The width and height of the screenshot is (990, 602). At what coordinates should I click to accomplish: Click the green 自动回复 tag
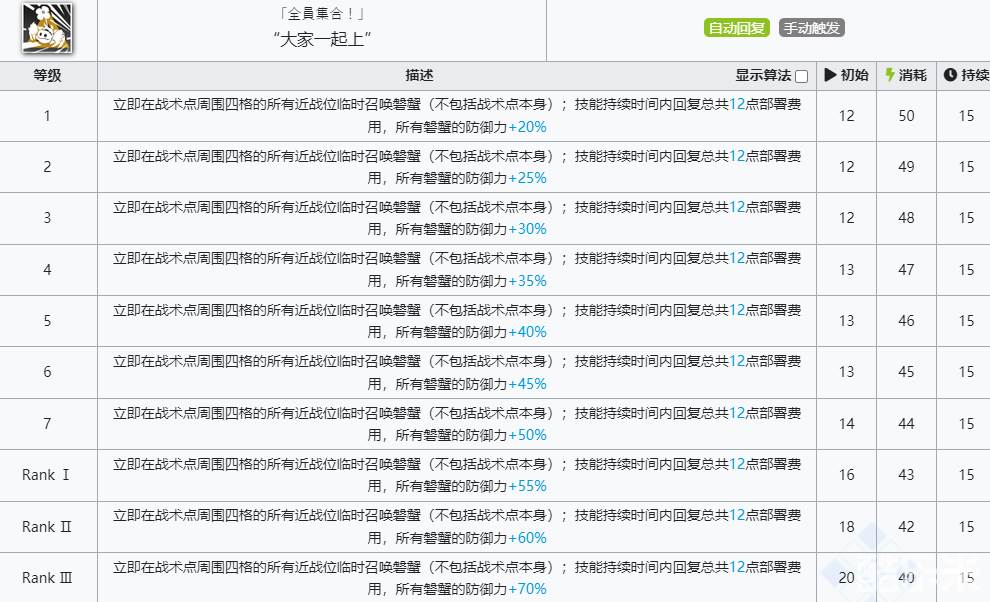(x=737, y=28)
